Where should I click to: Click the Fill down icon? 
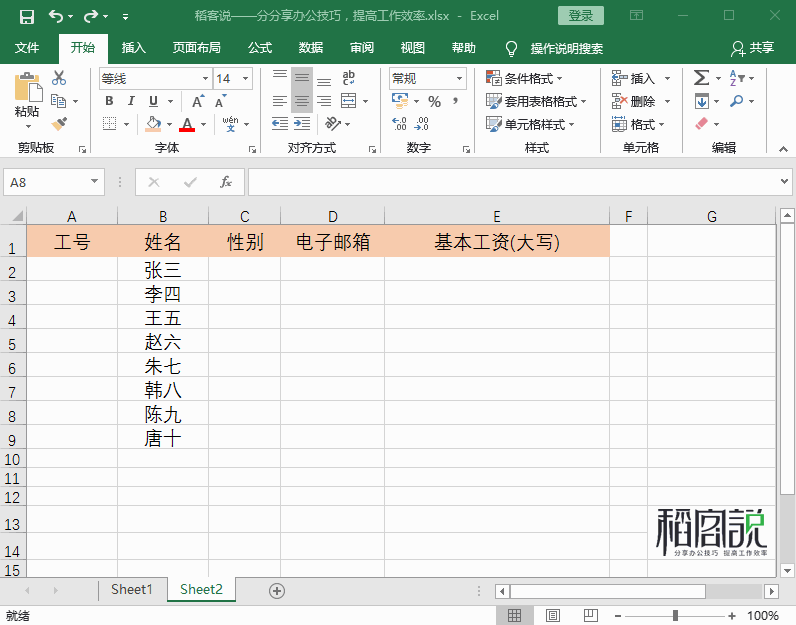pyautogui.click(x=702, y=101)
